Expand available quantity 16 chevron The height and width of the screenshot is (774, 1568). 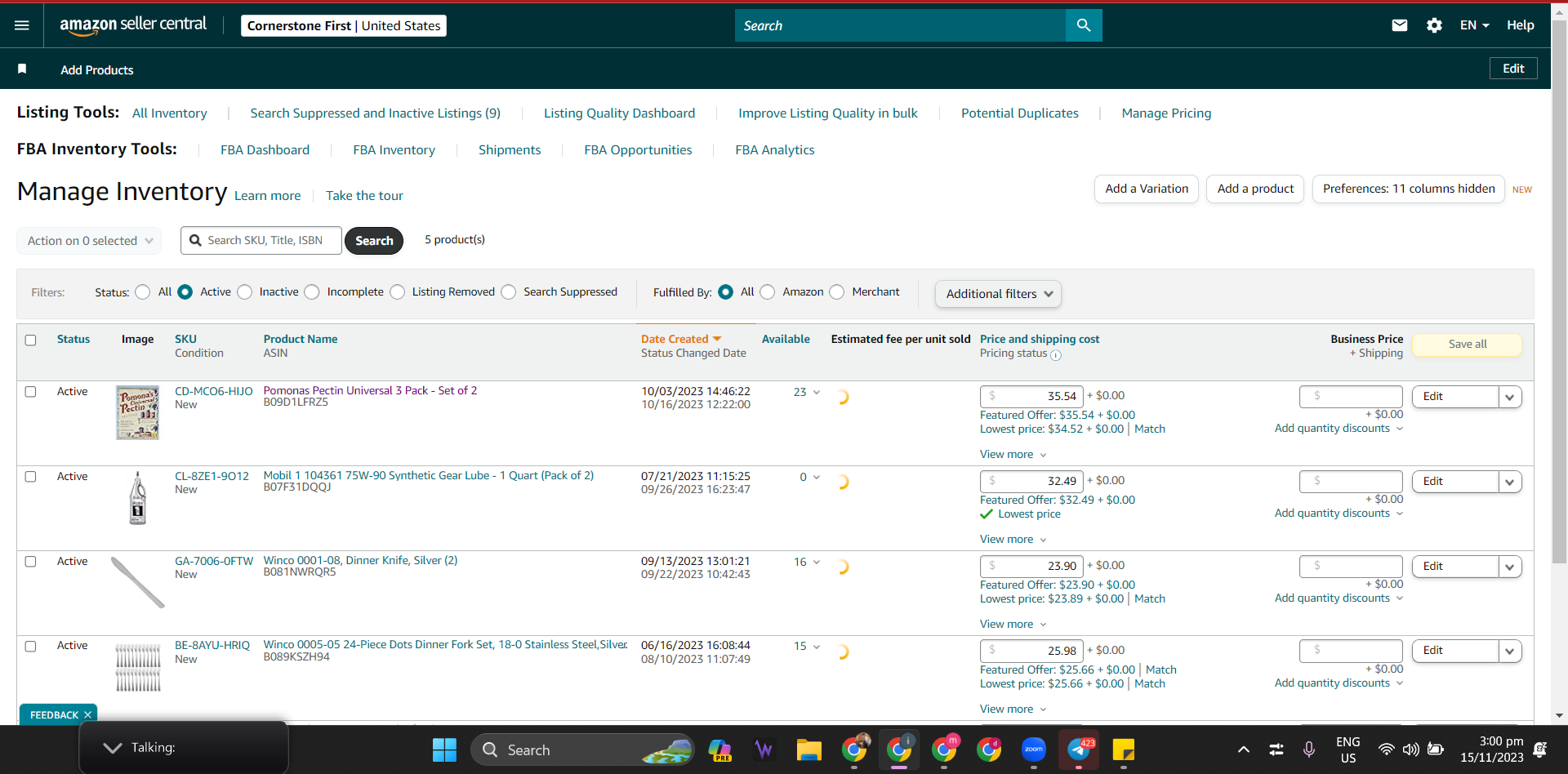click(x=817, y=563)
